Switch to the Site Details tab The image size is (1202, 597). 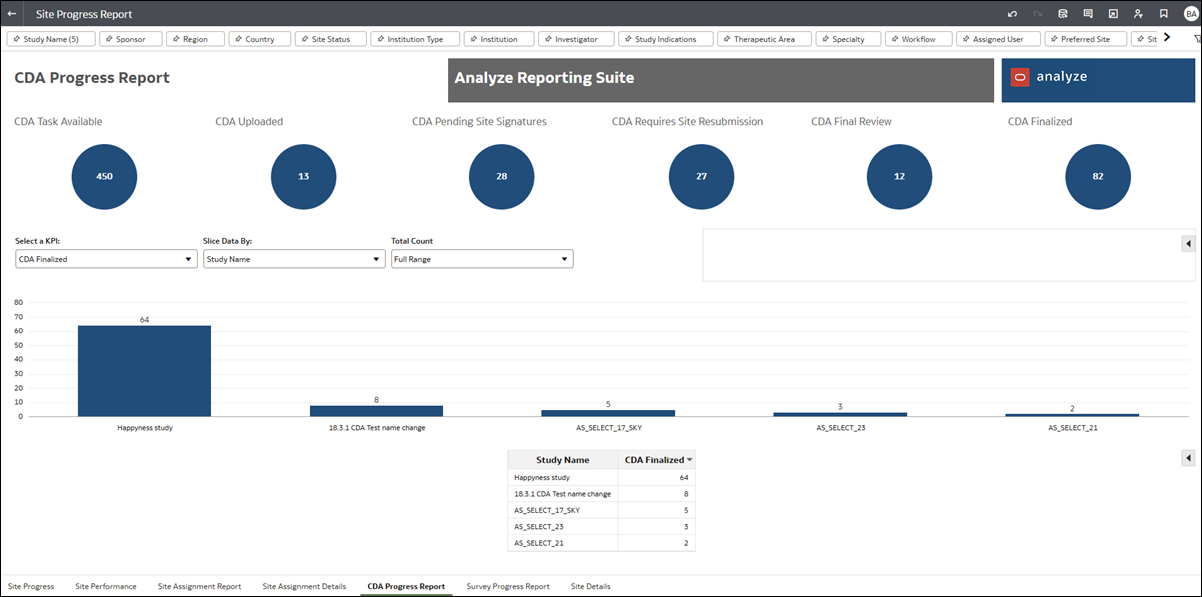(590, 586)
